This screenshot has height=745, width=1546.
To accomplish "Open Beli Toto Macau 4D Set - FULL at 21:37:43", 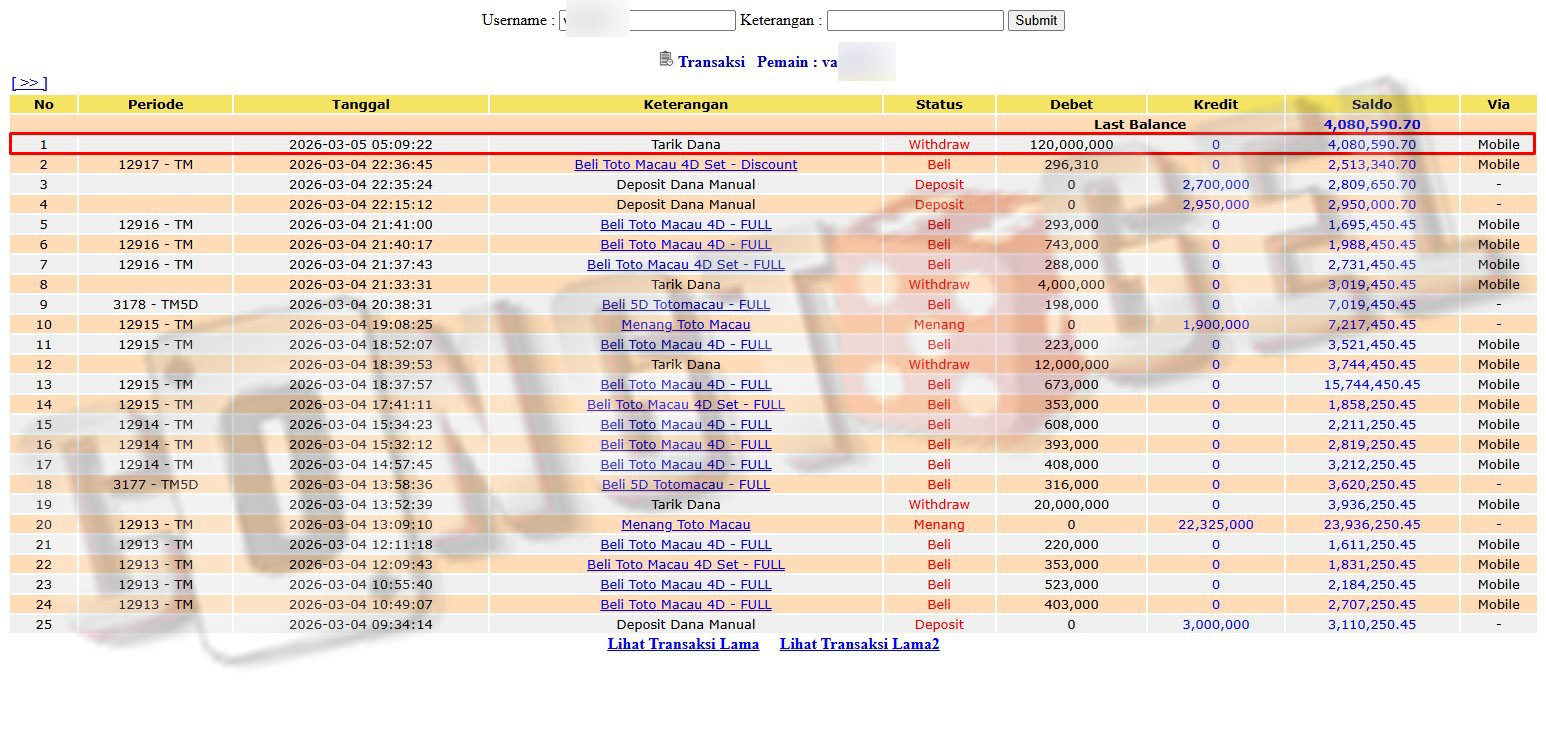I will point(685,264).
